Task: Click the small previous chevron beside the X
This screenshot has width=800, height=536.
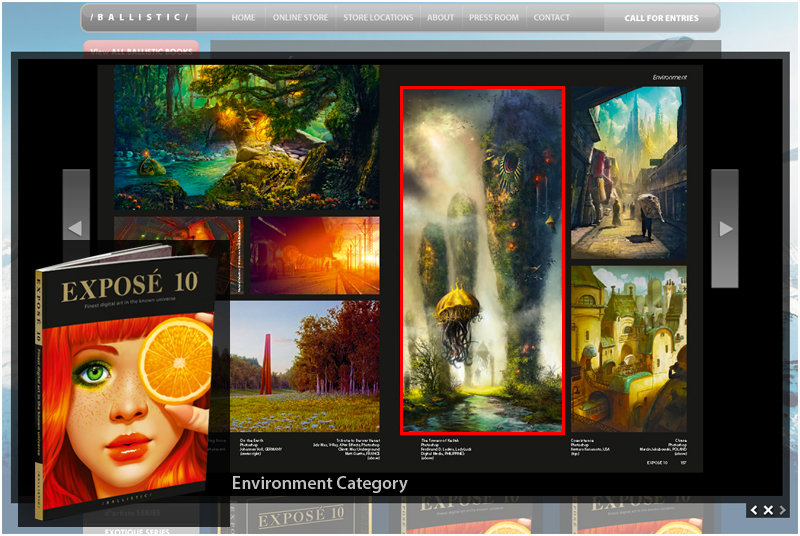Action: pos(754,510)
